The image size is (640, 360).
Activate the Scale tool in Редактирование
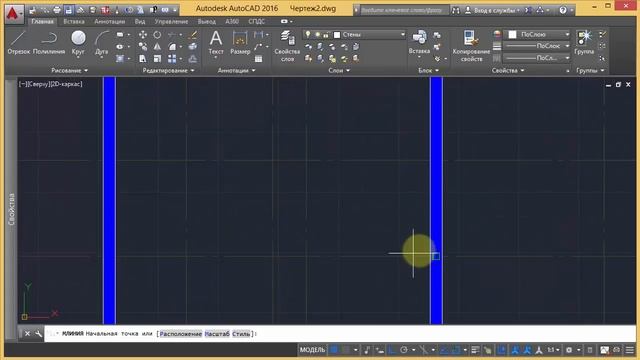click(157, 59)
